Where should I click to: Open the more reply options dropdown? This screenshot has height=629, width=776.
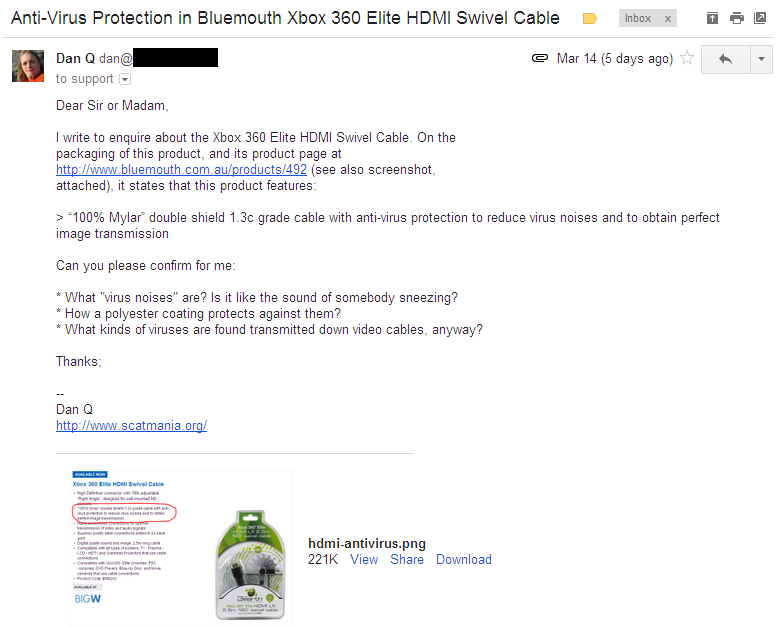(760, 59)
